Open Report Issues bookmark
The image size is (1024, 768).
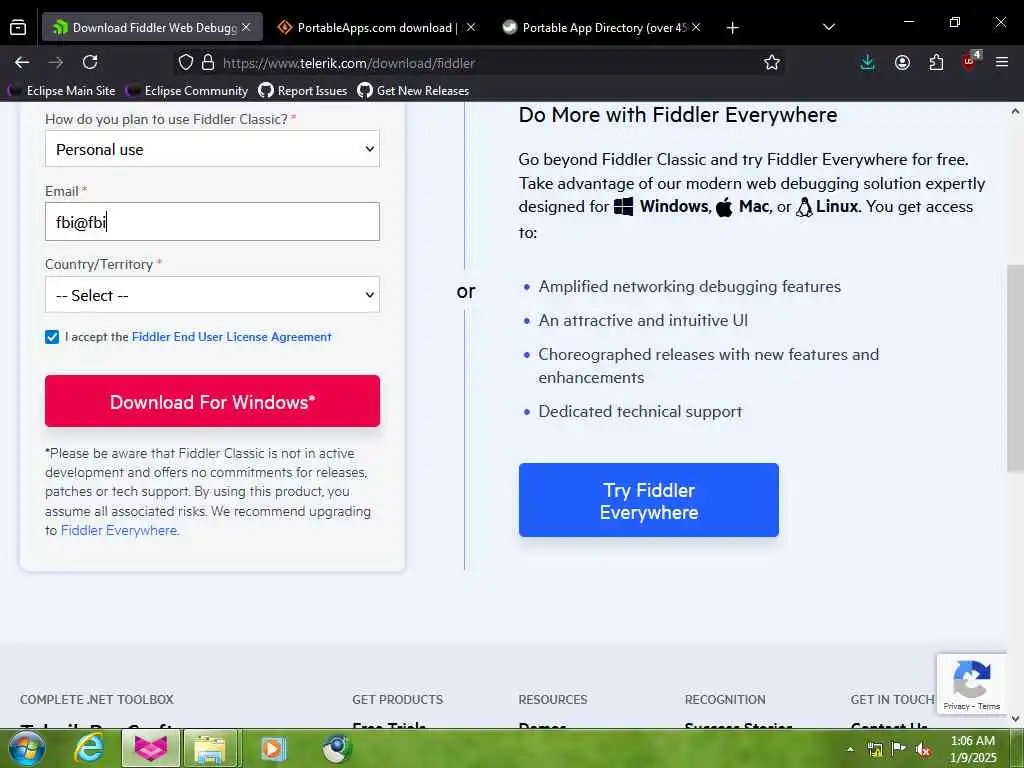(x=303, y=91)
